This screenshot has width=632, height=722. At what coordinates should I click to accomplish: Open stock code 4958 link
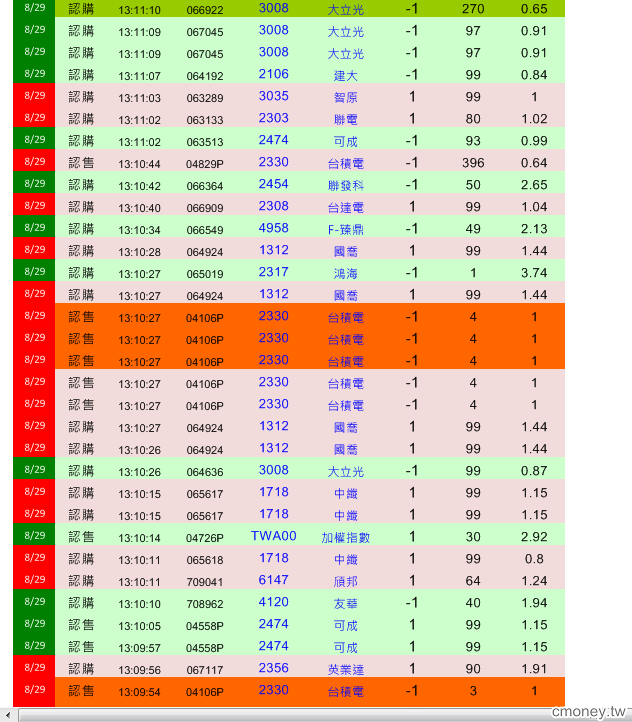click(273, 228)
